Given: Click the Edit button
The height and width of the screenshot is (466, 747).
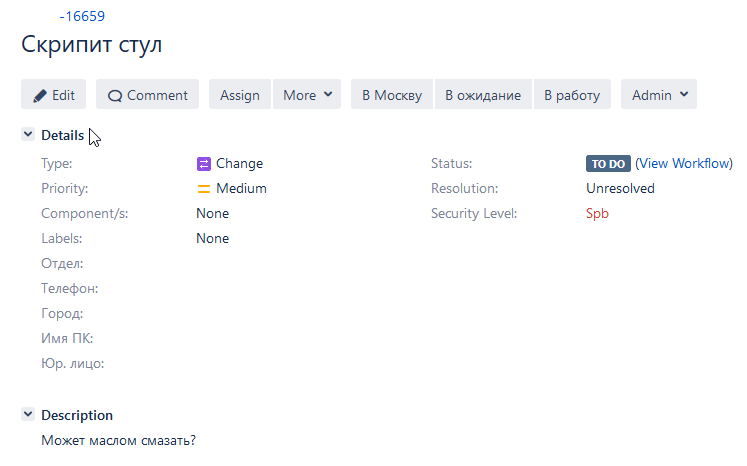Looking at the screenshot, I should 53,94.
